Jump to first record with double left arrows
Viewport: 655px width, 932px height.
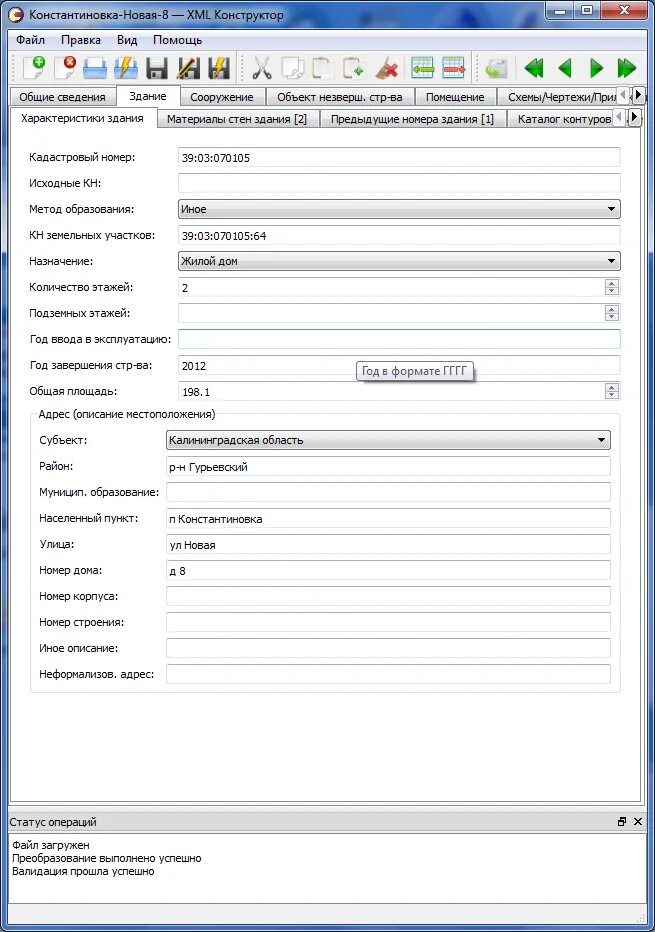click(x=533, y=68)
